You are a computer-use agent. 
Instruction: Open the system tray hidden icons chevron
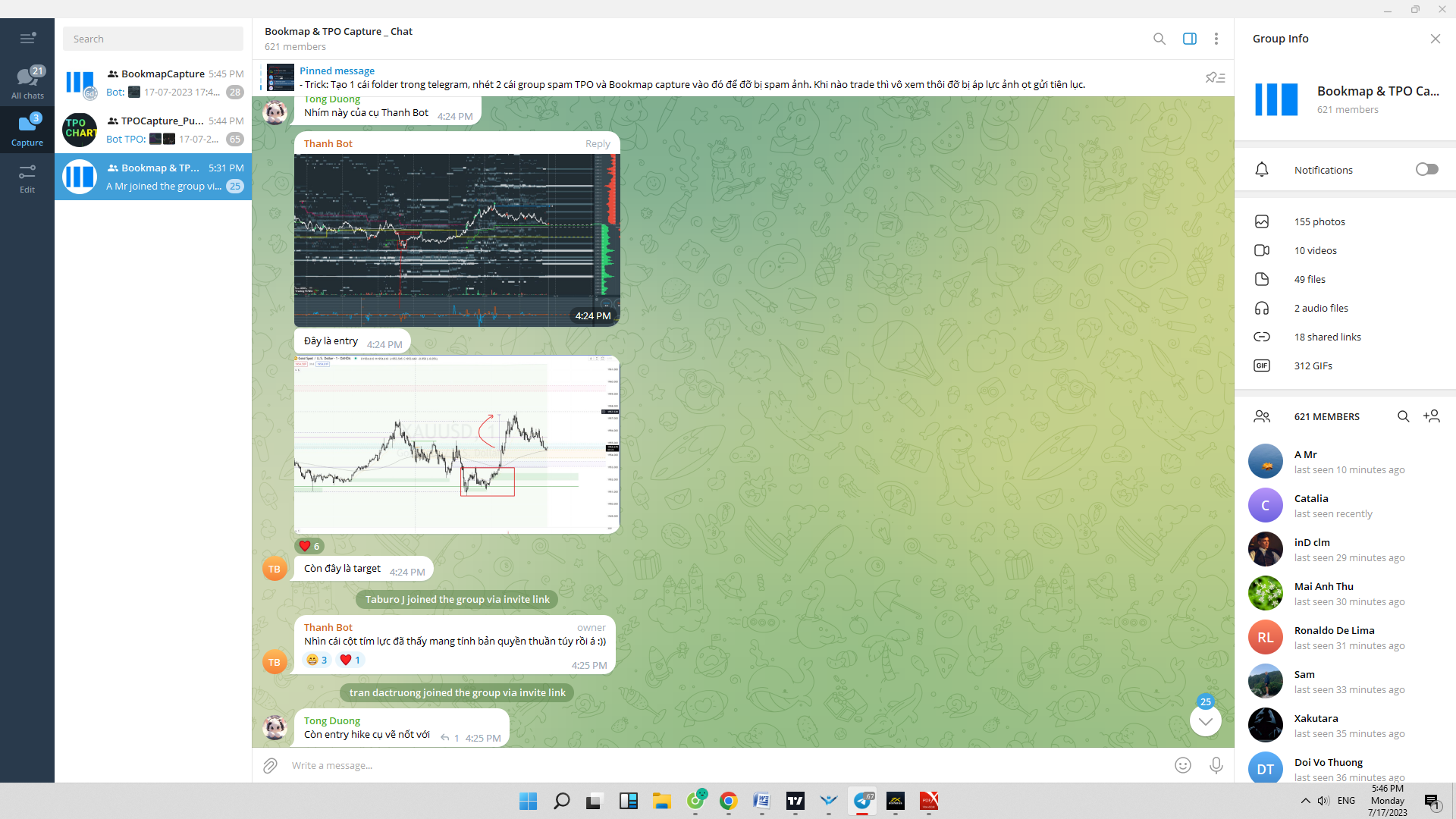tap(1306, 801)
